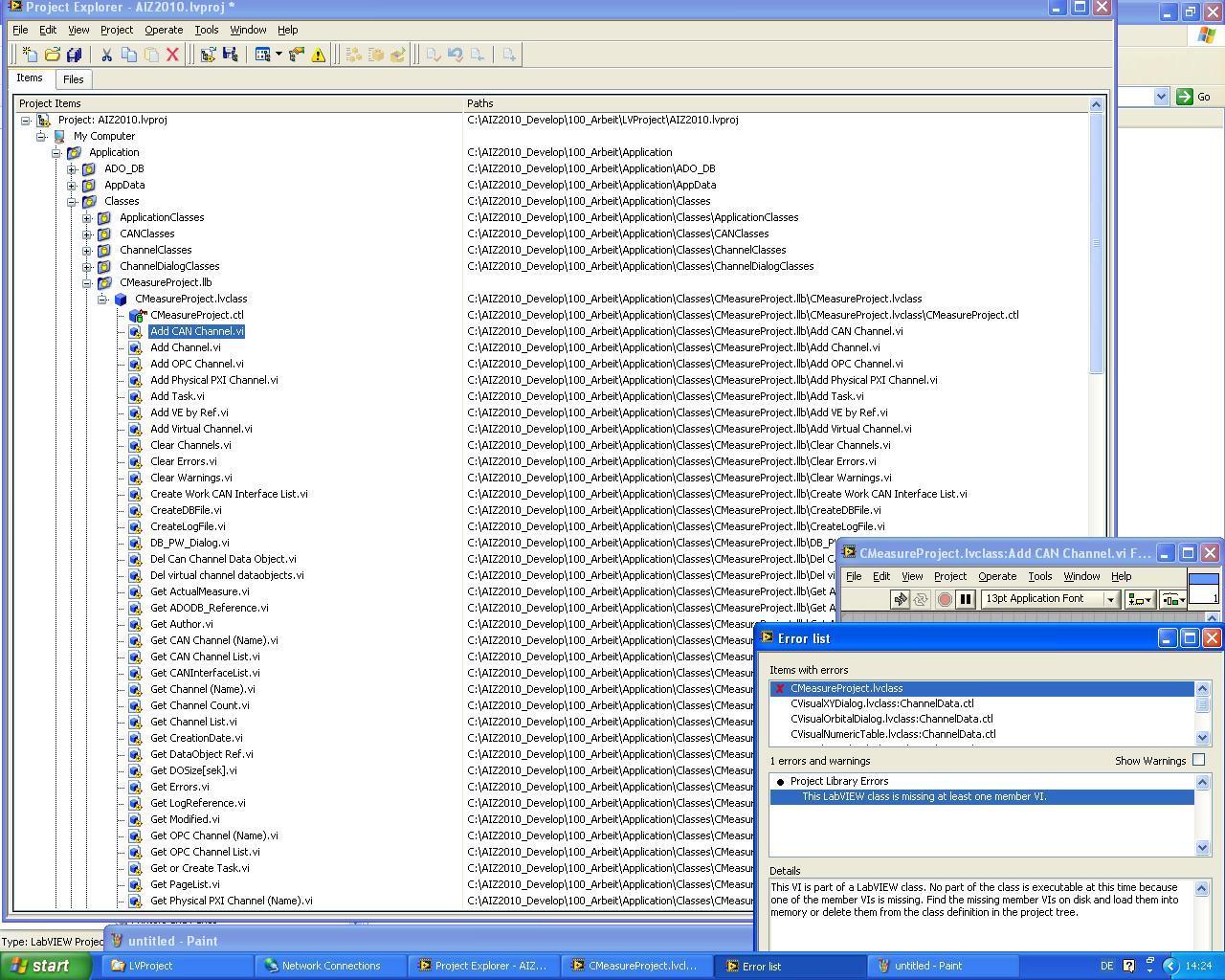
Task: Open Network Connections from the taskbar
Action: point(330,966)
